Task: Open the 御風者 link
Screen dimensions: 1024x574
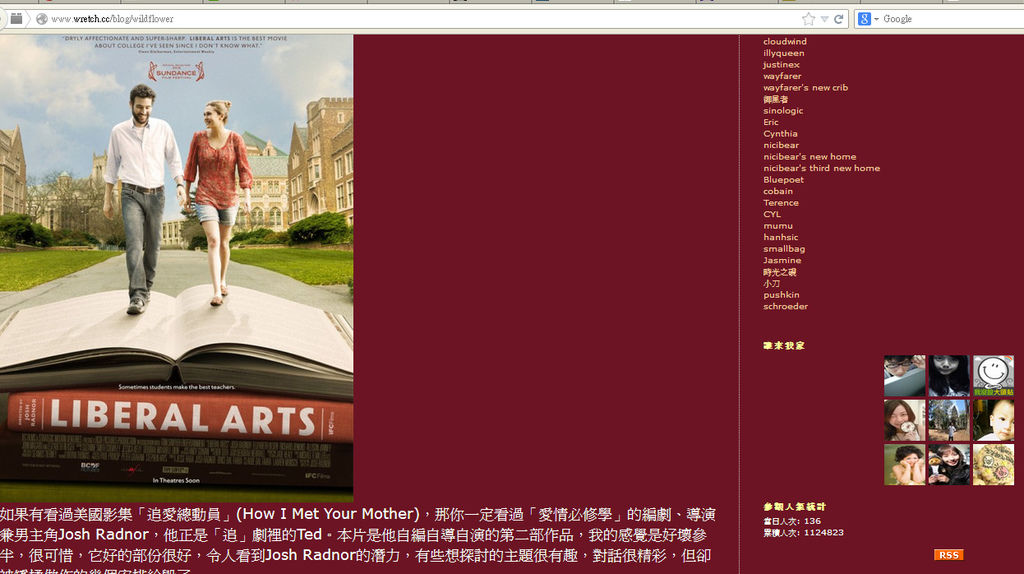Action: (775, 99)
